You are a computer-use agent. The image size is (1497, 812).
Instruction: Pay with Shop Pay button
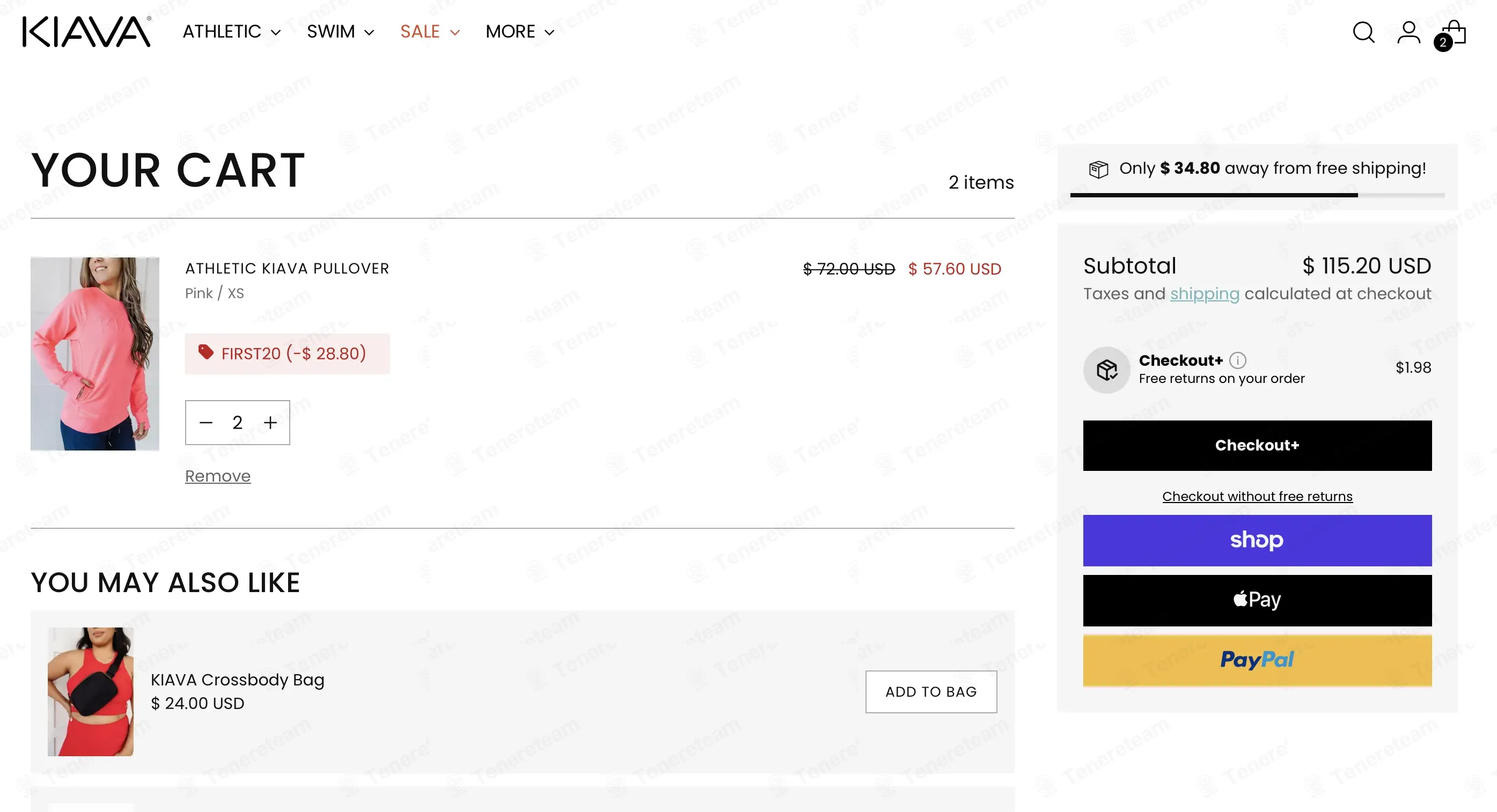1257,540
